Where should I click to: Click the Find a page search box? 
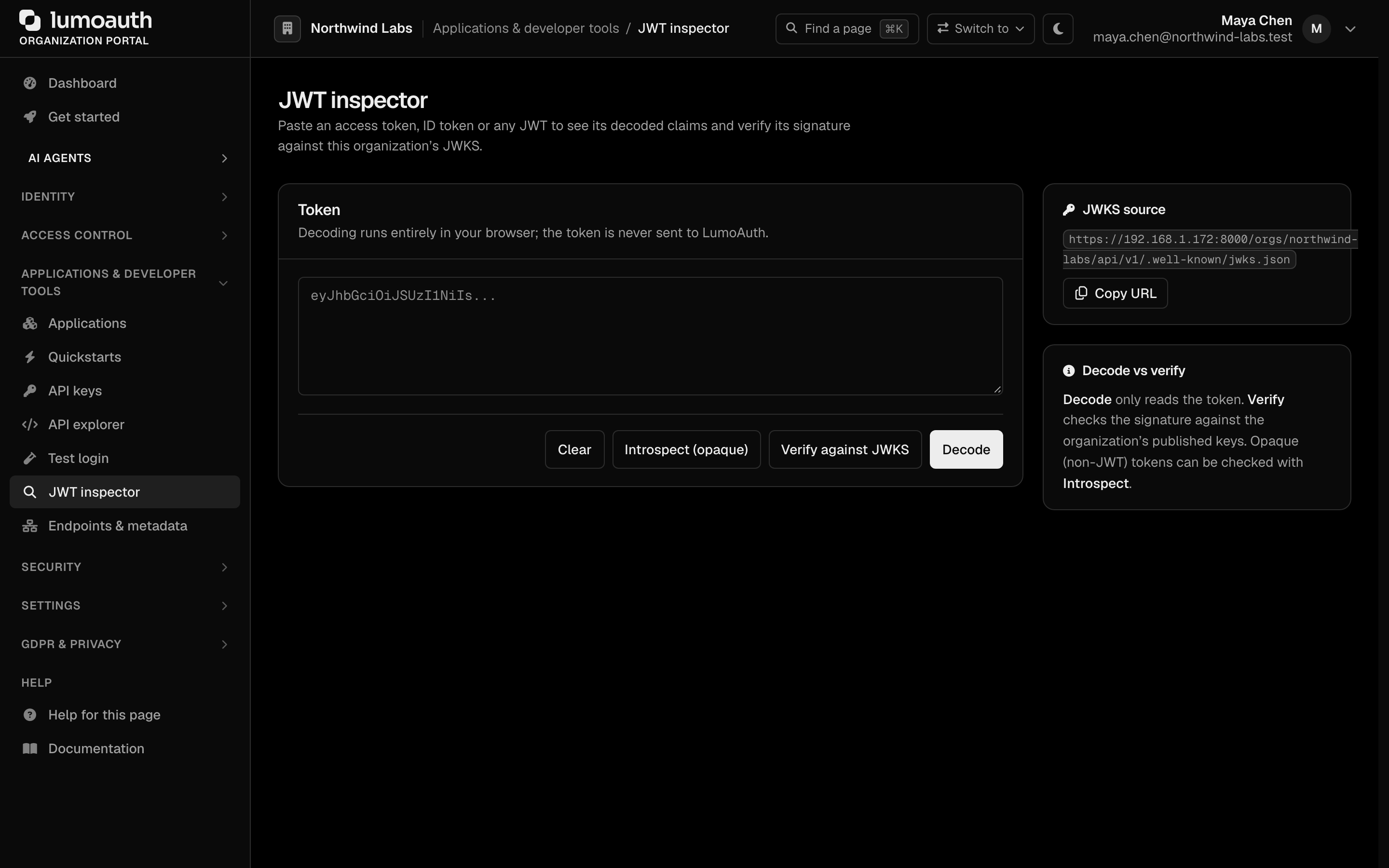point(846,29)
